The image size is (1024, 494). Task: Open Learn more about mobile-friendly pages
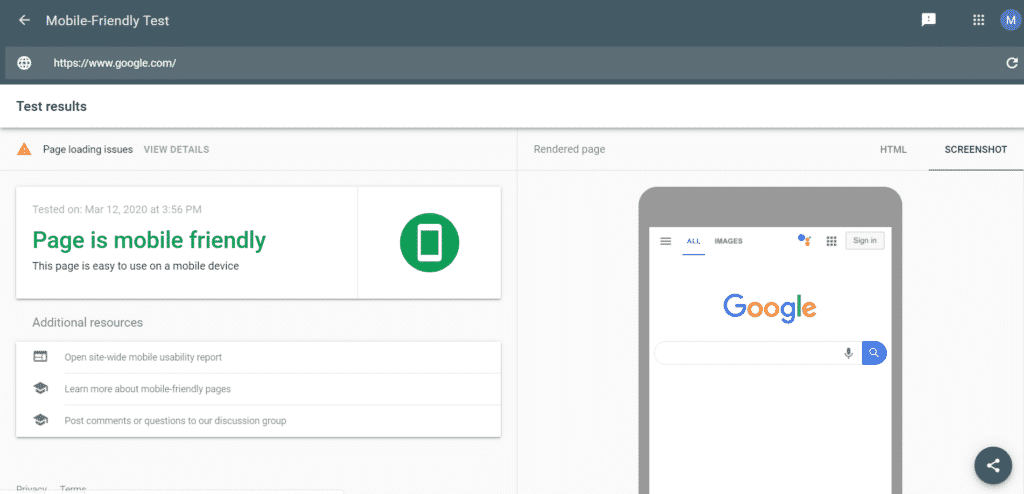(x=148, y=389)
